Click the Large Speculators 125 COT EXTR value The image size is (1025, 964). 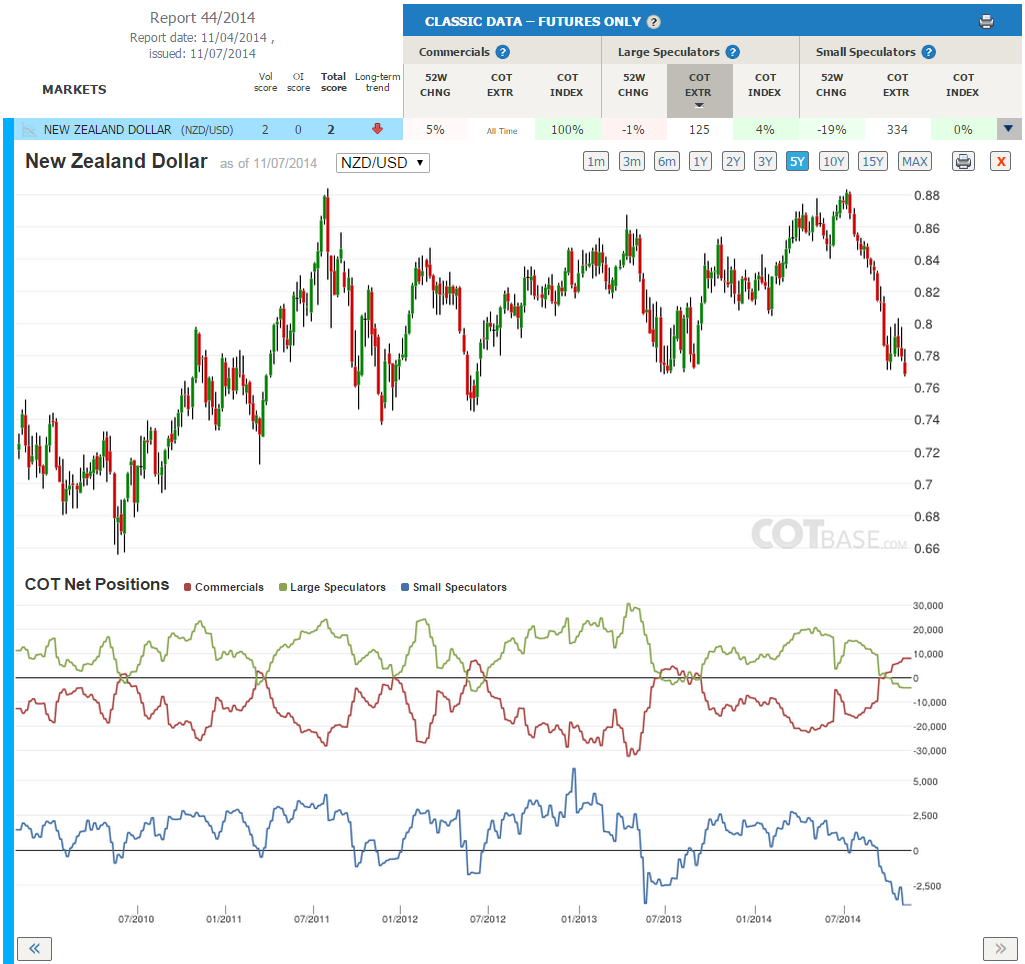(699, 129)
